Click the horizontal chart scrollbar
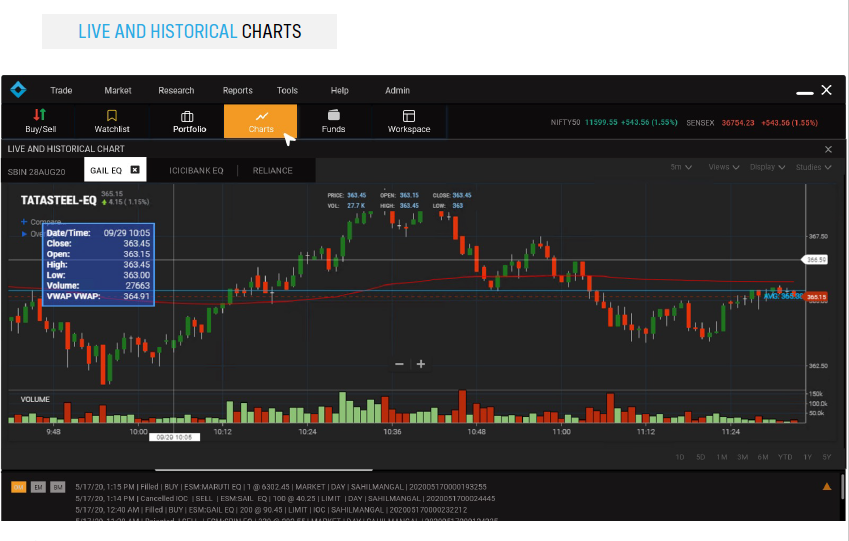849x541 pixels. pos(264,470)
